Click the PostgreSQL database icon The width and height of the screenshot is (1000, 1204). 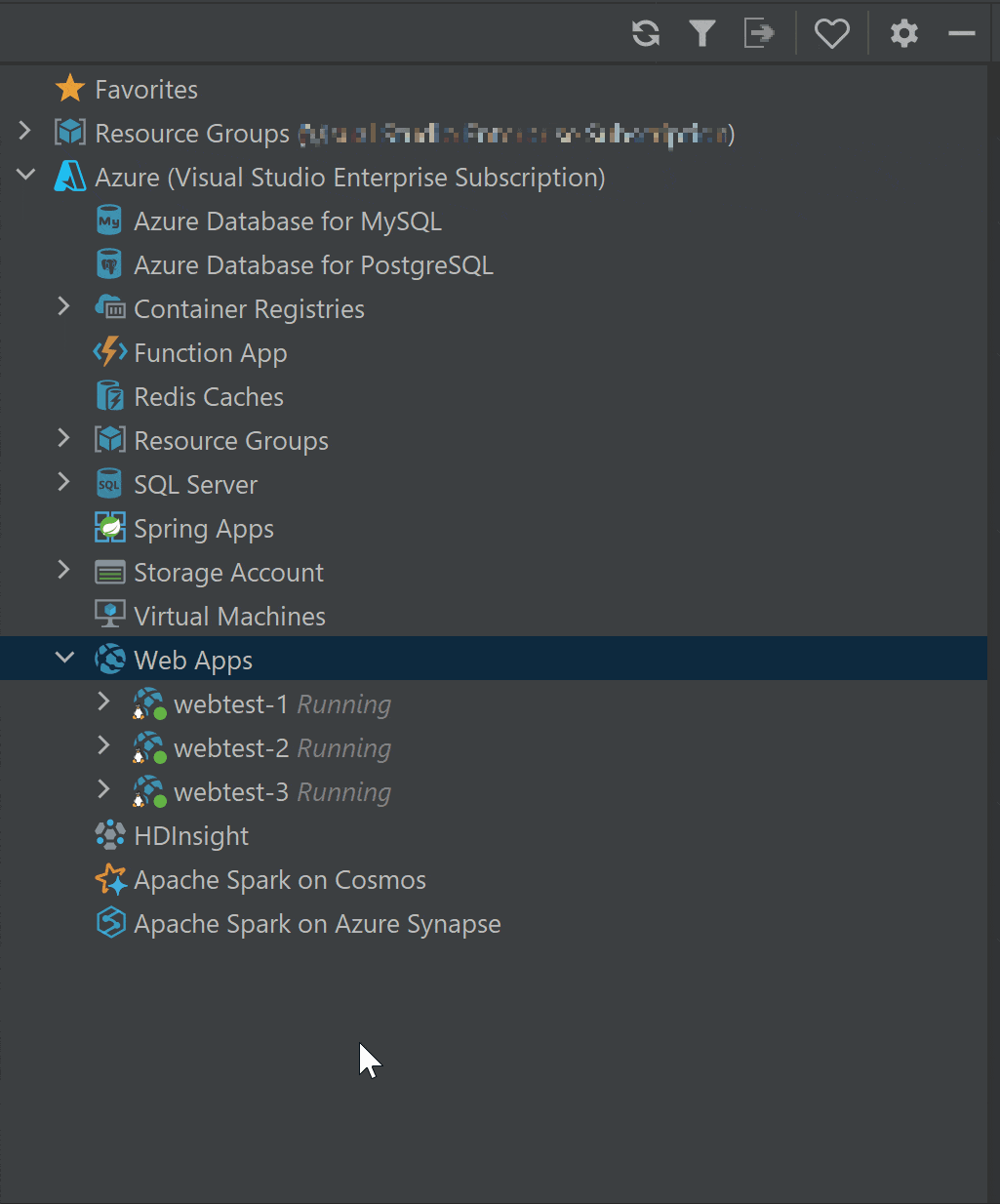(109, 264)
